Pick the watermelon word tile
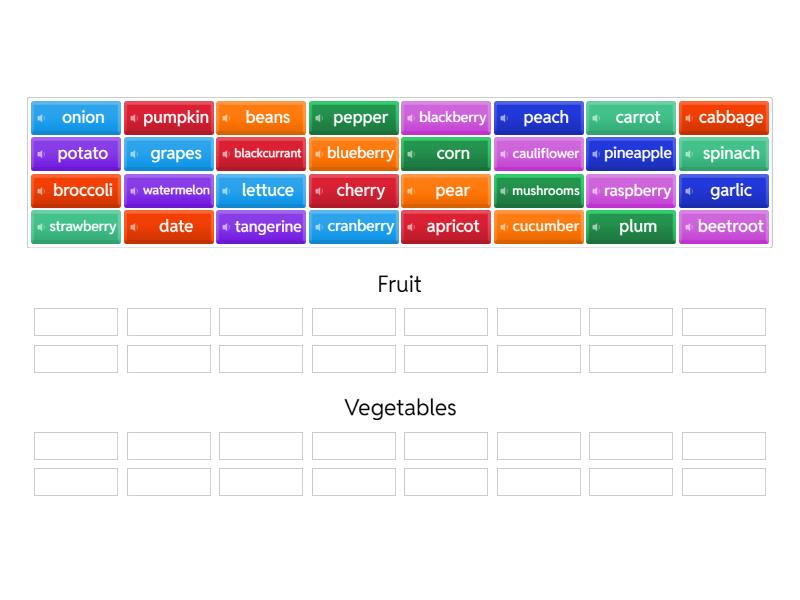 tap(169, 191)
